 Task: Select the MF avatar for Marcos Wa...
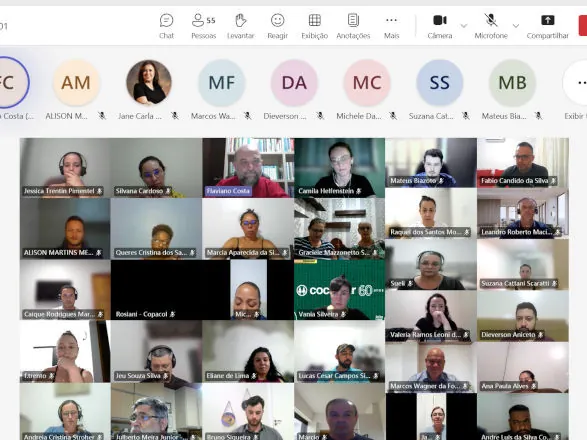pos(222,83)
